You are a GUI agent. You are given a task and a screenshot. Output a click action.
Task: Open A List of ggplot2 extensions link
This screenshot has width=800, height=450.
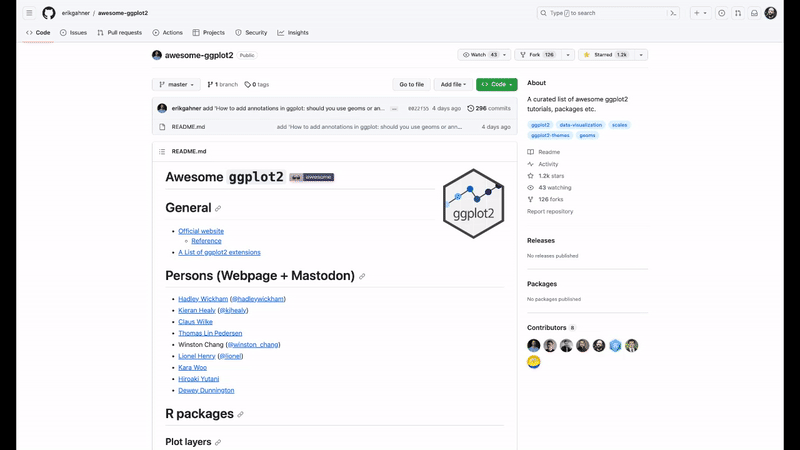coord(219,253)
